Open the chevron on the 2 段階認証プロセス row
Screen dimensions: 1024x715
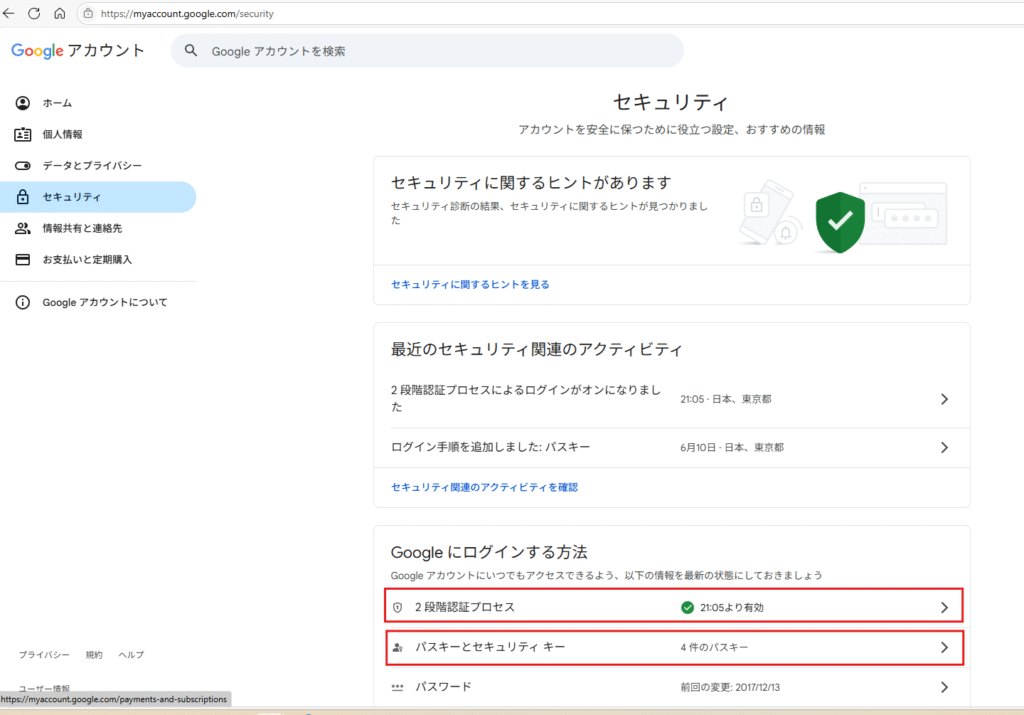point(944,608)
